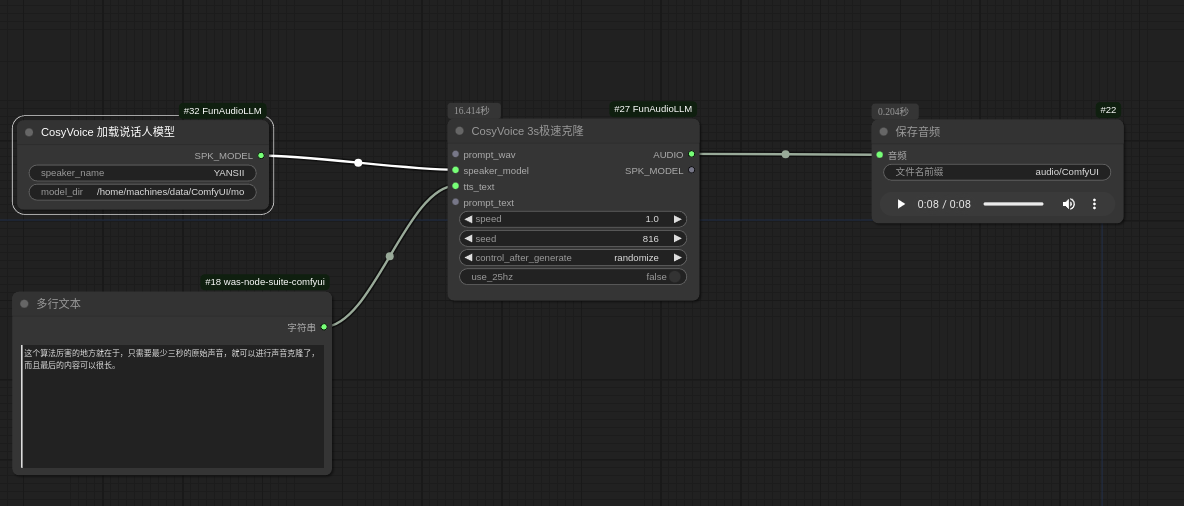Select the 保存音频 node title
The image size is (1184, 506).
coord(917,132)
